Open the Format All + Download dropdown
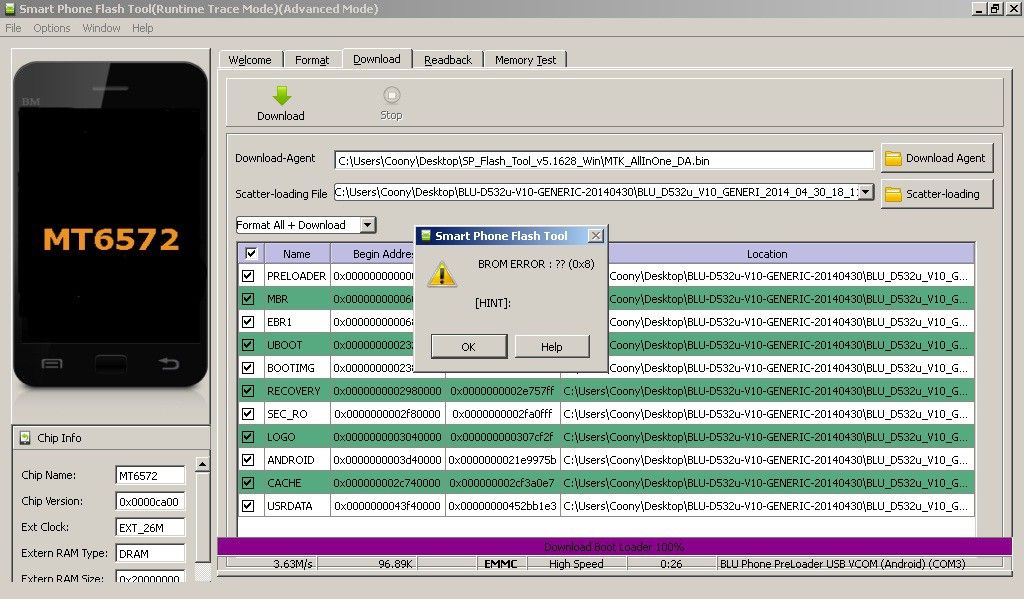The image size is (1024, 600). click(368, 225)
